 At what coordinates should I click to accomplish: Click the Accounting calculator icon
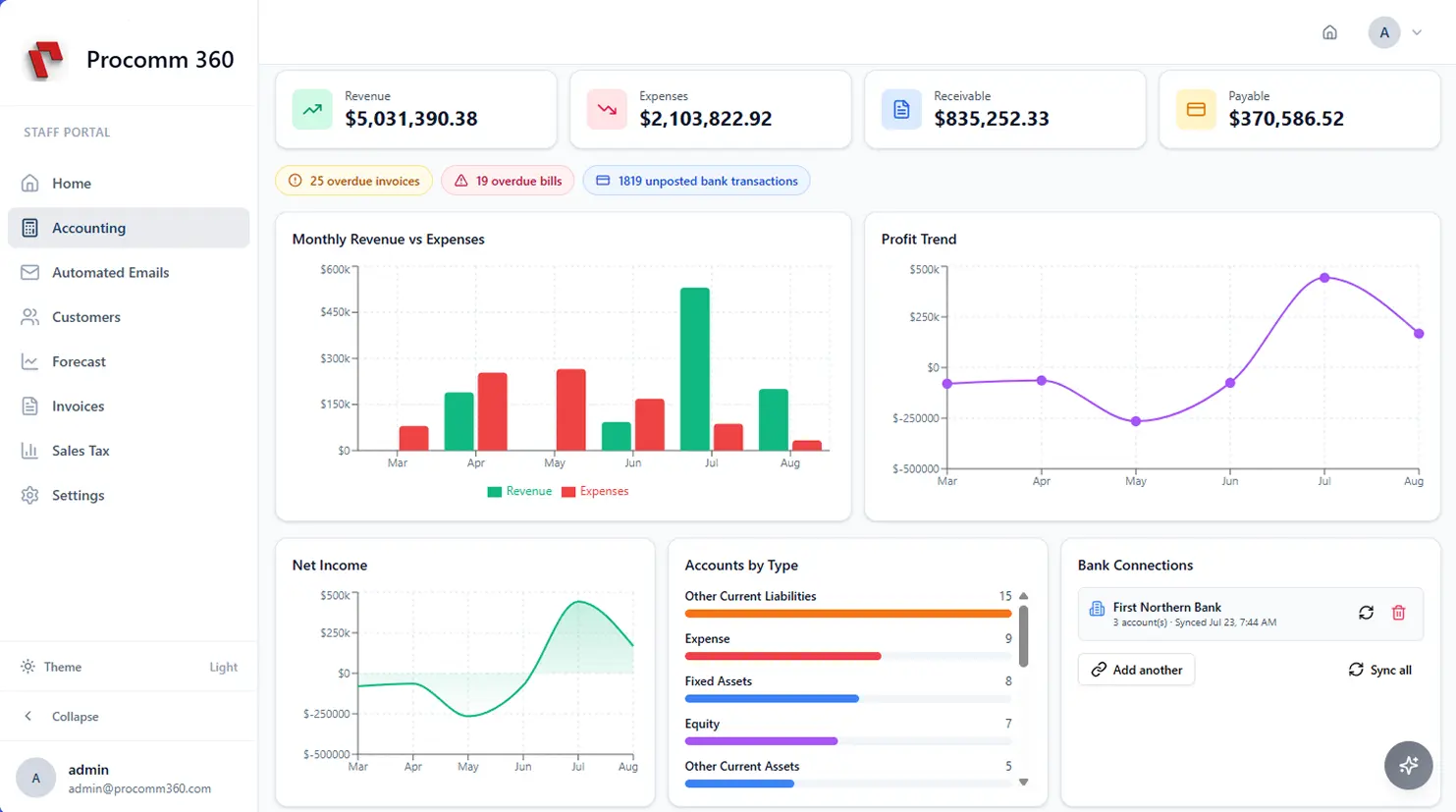click(x=30, y=228)
